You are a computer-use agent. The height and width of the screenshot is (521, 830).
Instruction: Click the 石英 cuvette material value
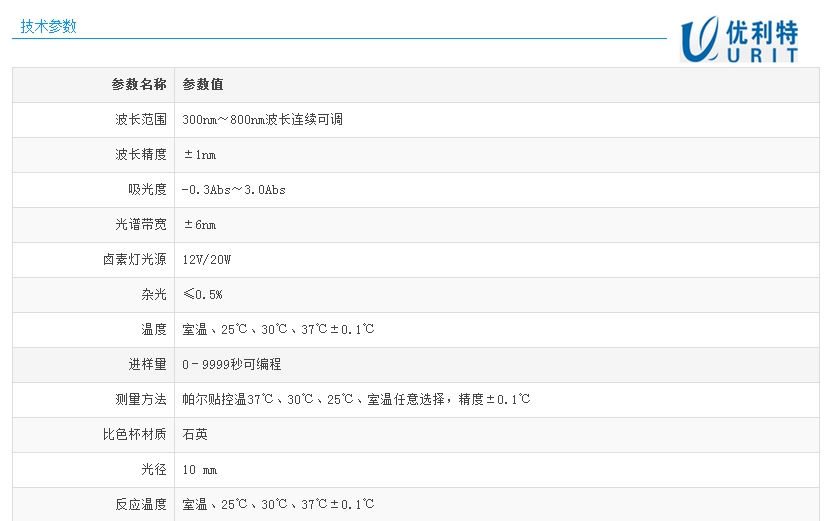[x=195, y=435]
